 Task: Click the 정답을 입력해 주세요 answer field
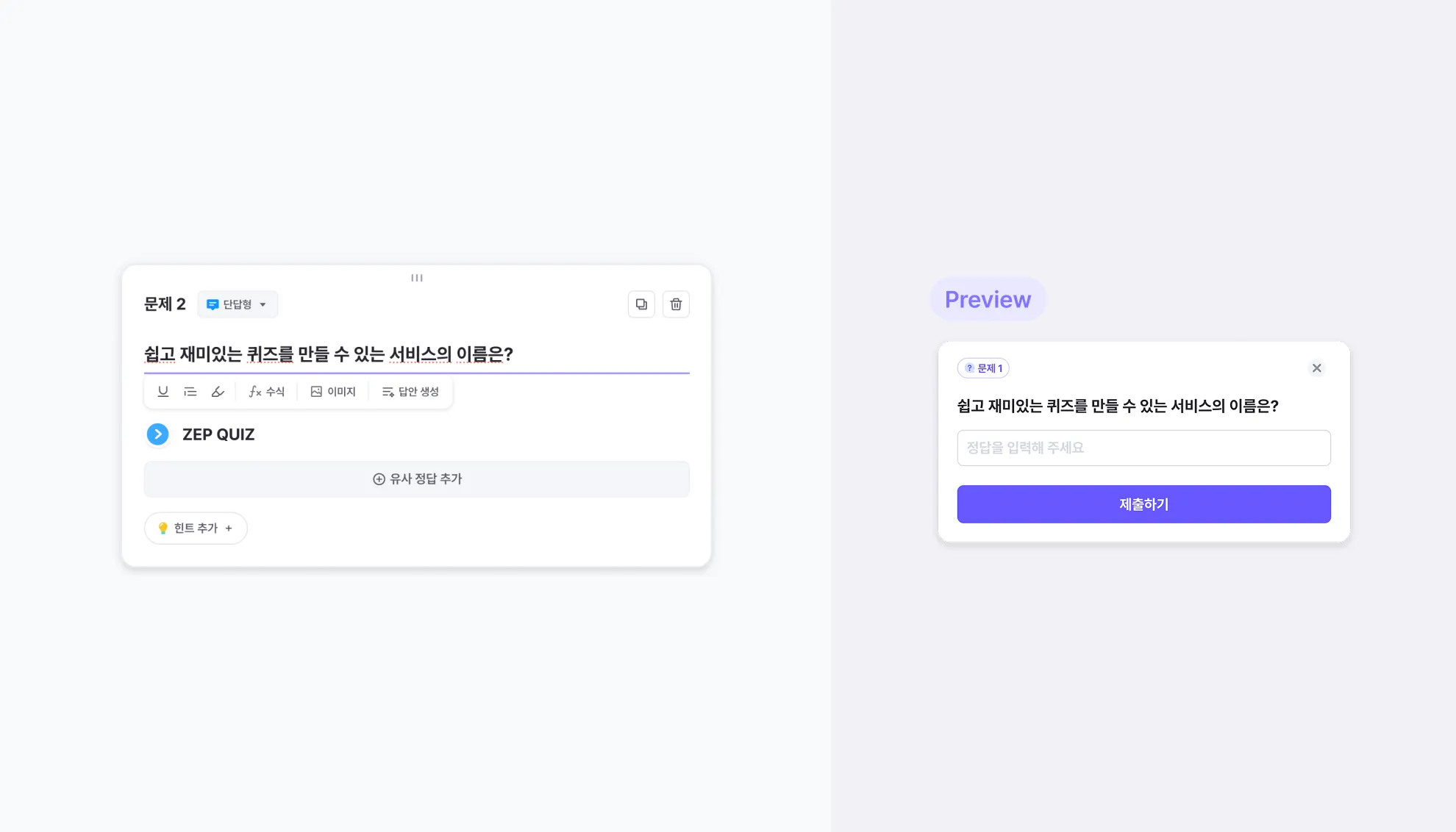[x=1143, y=448]
